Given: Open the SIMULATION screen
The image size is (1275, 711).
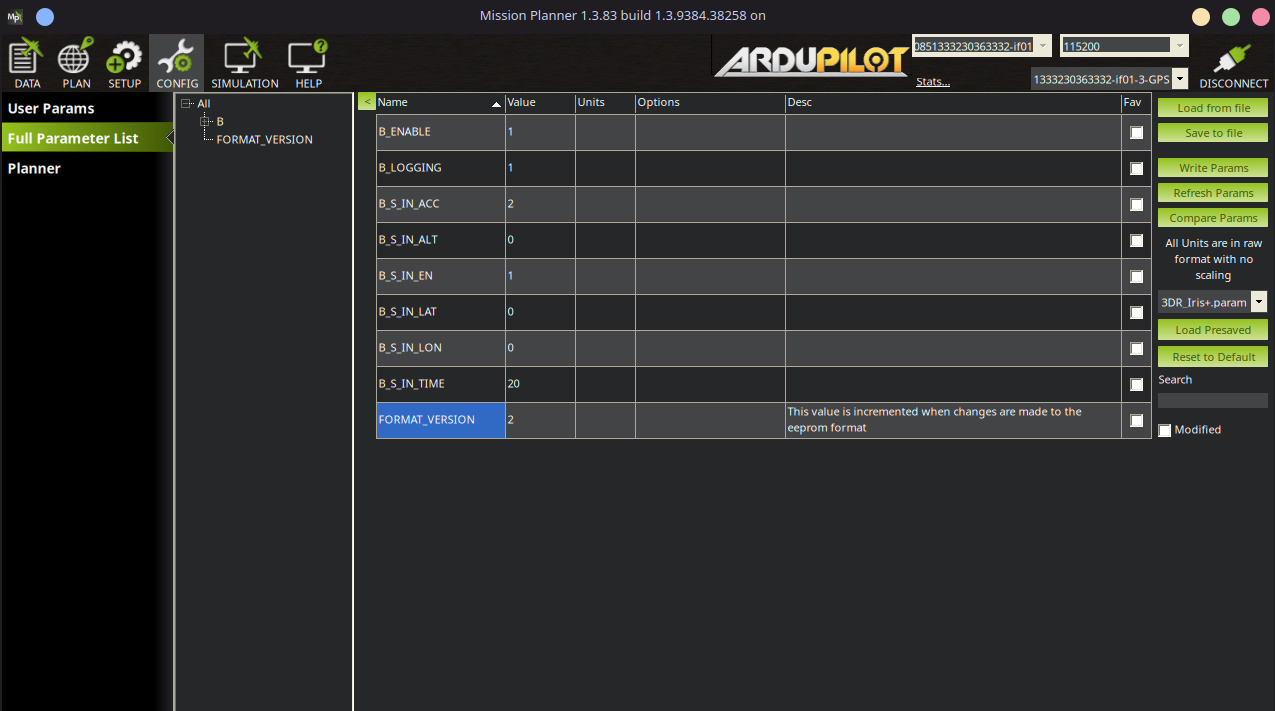Looking at the screenshot, I should tap(244, 64).
